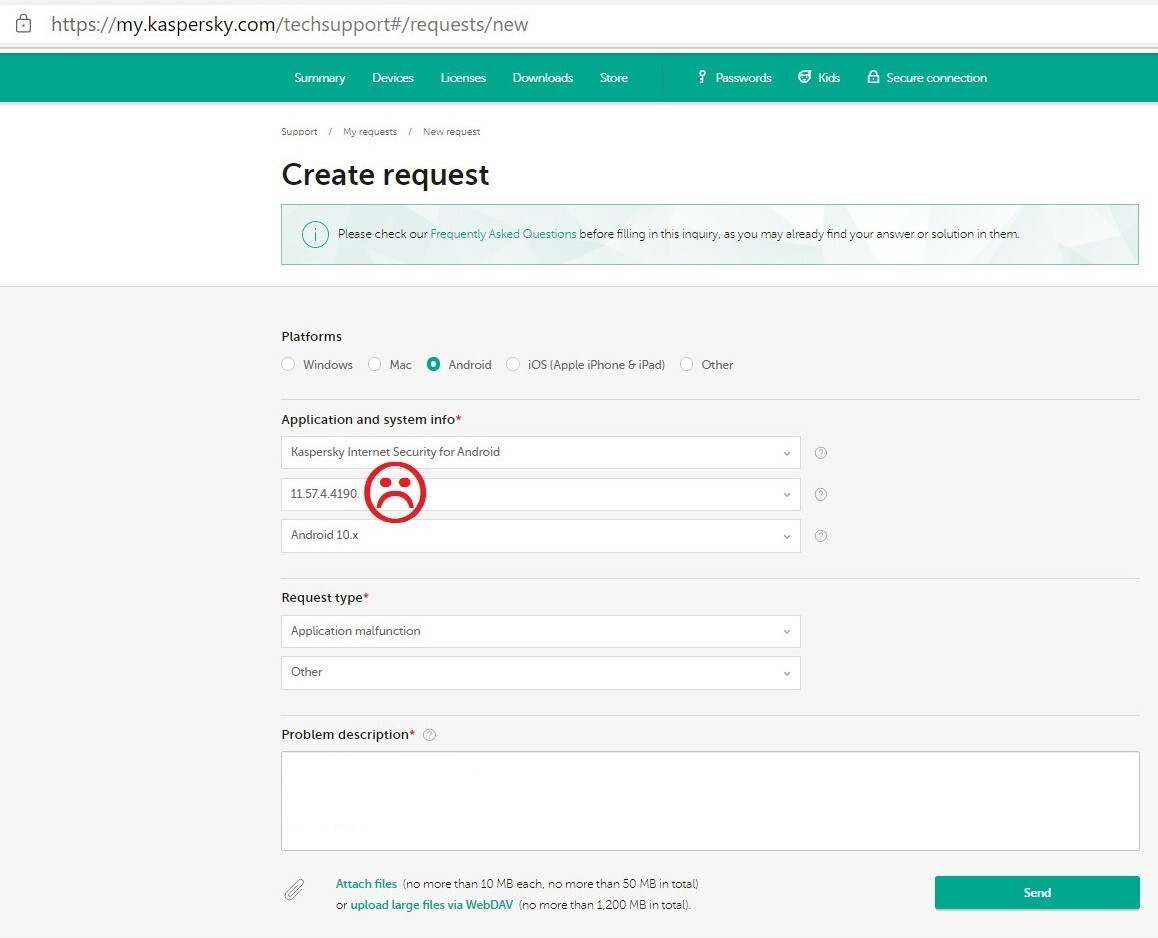Select the Mac platform radio button

(375, 364)
